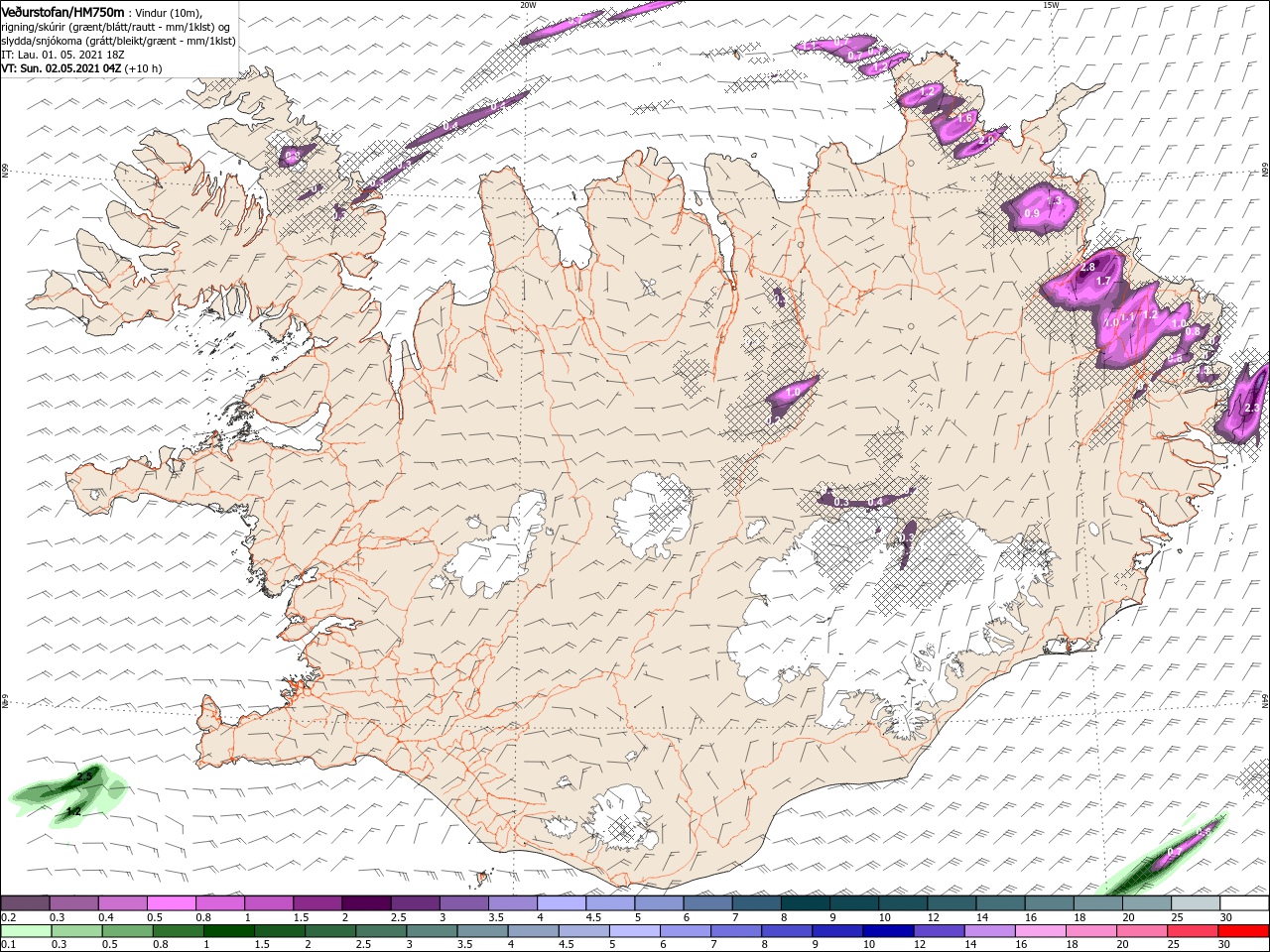The width and height of the screenshot is (1270, 952).
Task: Click the 'VT: Sun. 02.05.2021 04Z' valid time
Action: tap(61, 68)
